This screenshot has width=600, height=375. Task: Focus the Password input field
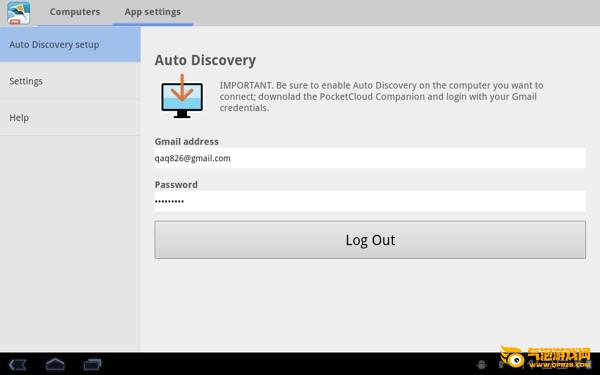[370, 201]
